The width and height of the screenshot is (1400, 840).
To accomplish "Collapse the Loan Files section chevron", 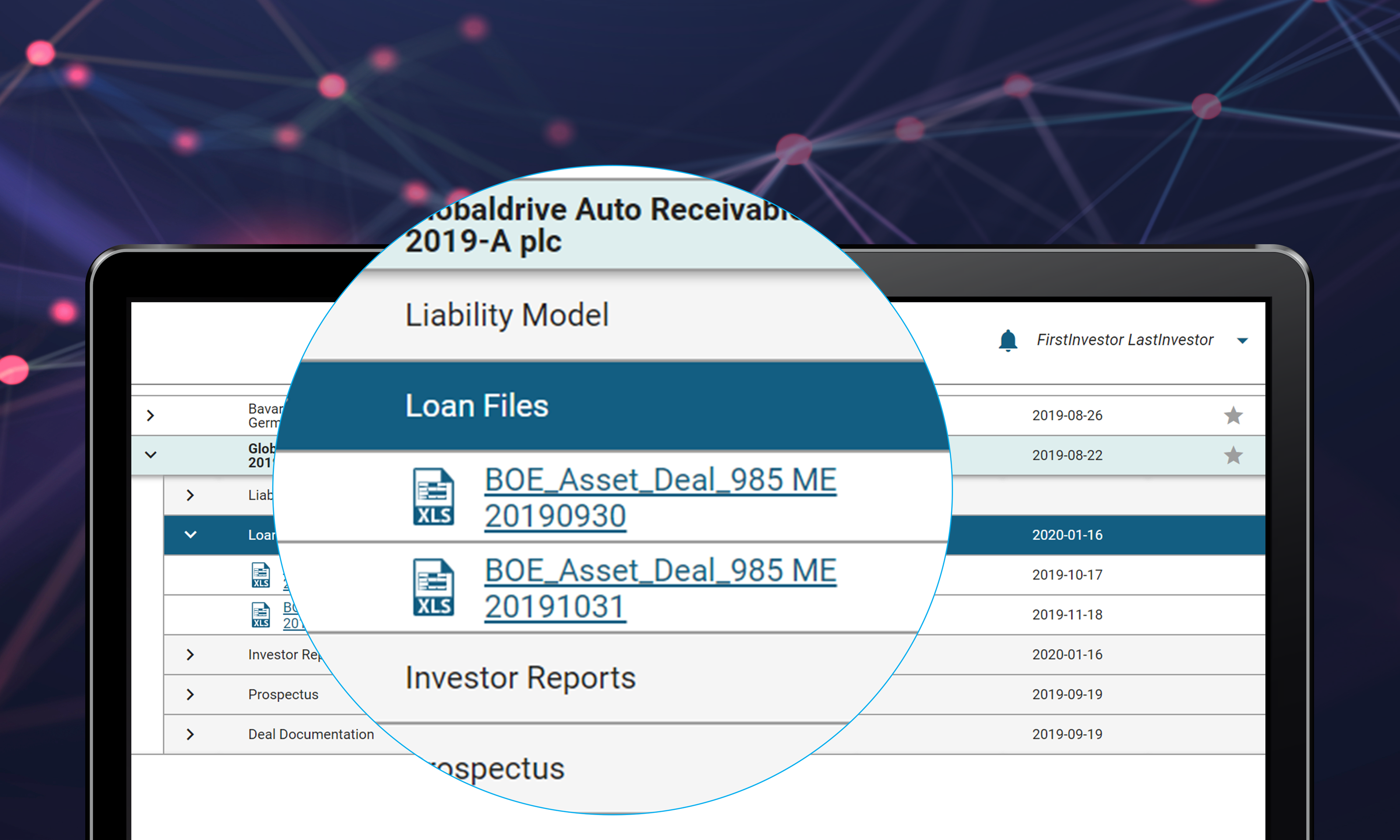I will pyautogui.click(x=190, y=535).
